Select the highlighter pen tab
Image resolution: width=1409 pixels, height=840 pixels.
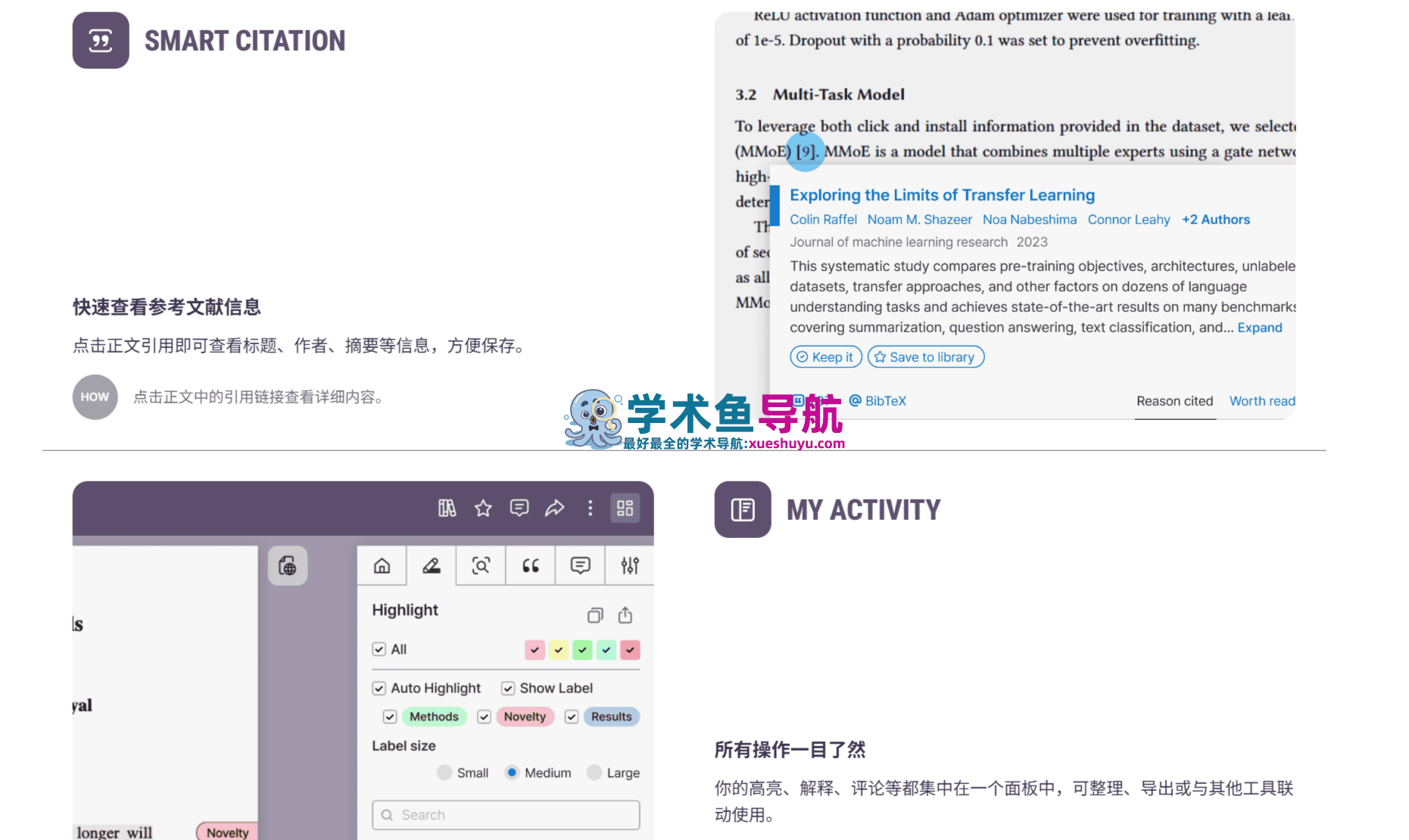click(432, 565)
